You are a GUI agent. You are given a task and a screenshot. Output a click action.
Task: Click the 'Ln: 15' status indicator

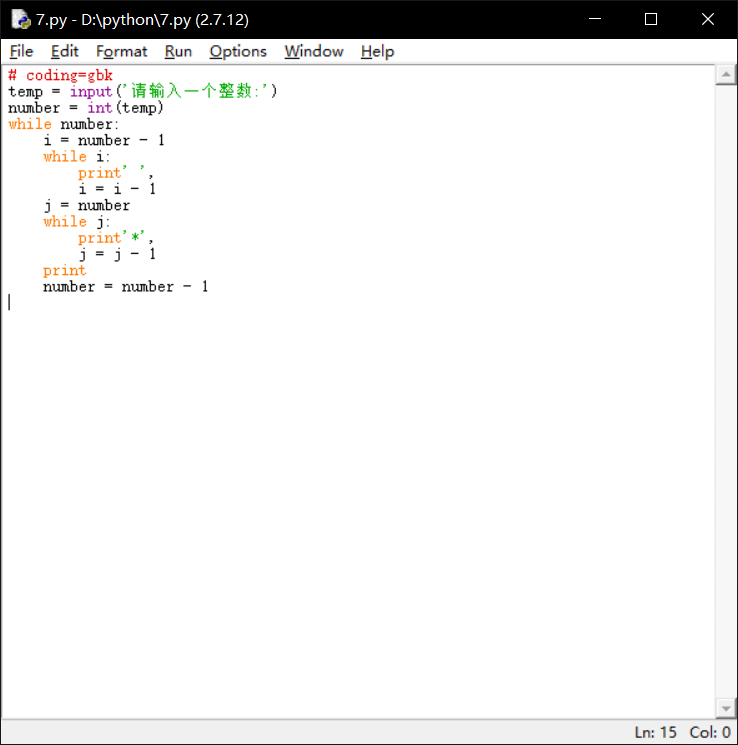coord(655,733)
